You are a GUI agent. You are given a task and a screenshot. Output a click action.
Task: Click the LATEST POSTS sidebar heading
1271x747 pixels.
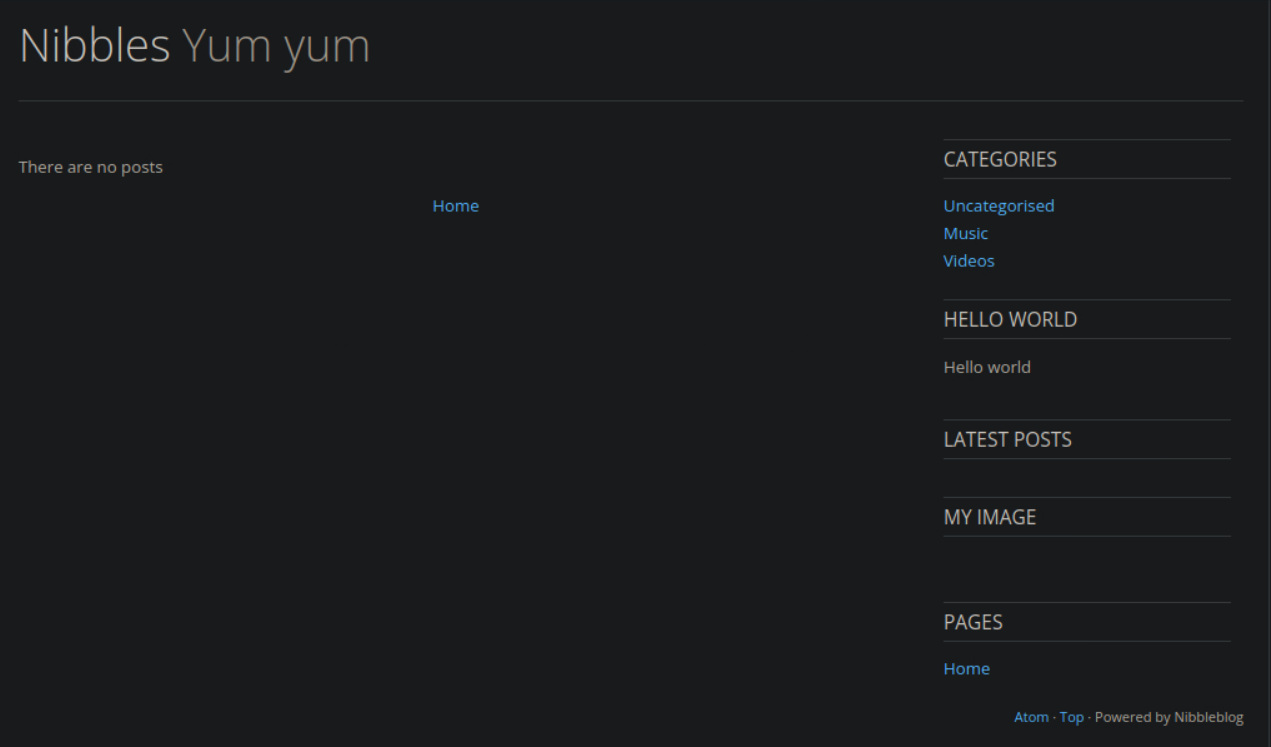[1007, 440]
